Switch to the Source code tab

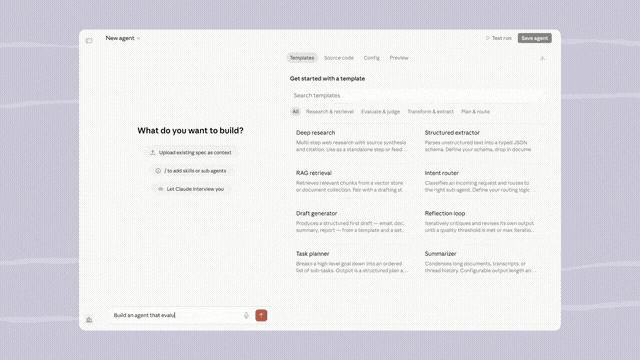pos(339,58)
